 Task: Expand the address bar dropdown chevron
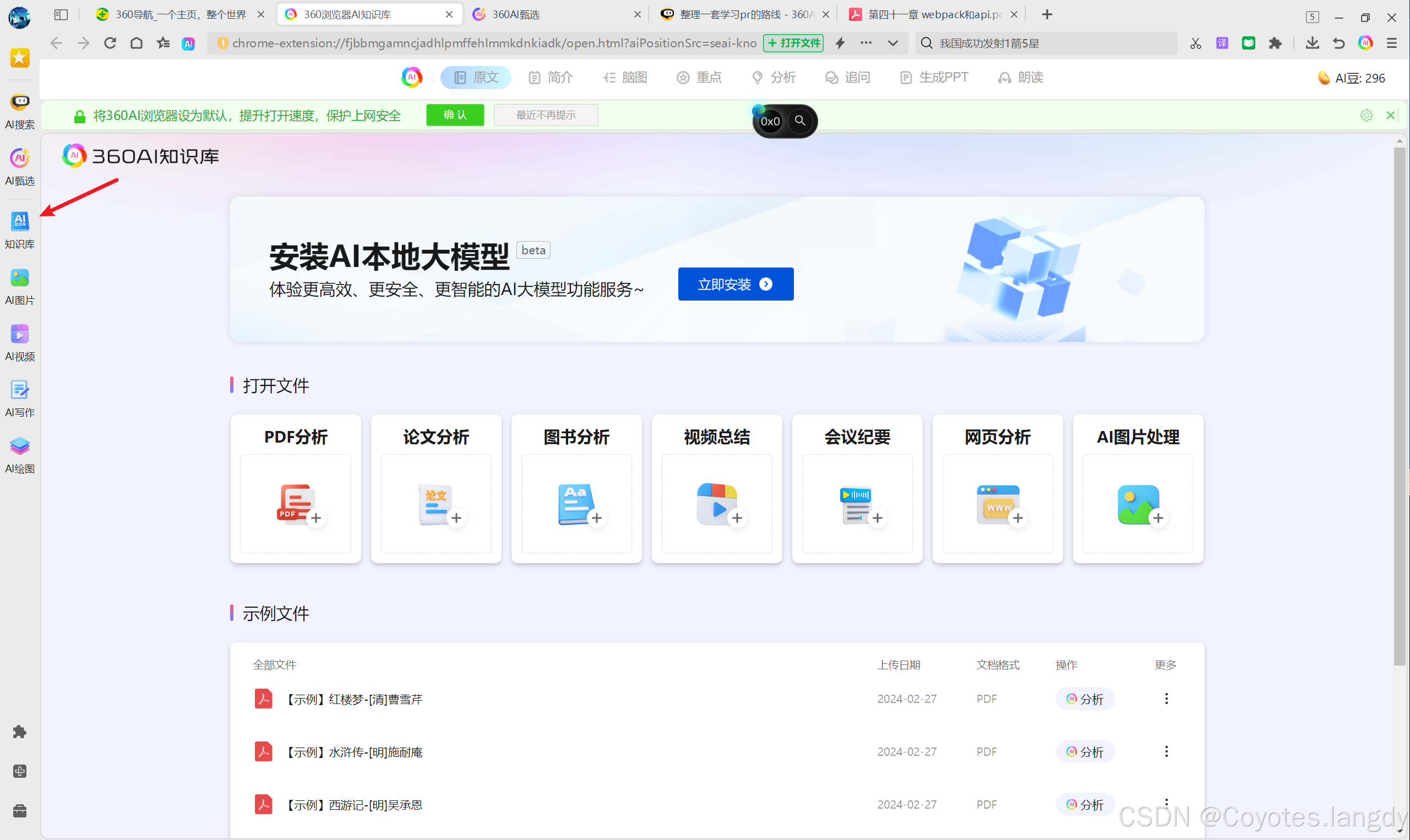[x=892, y=43]
